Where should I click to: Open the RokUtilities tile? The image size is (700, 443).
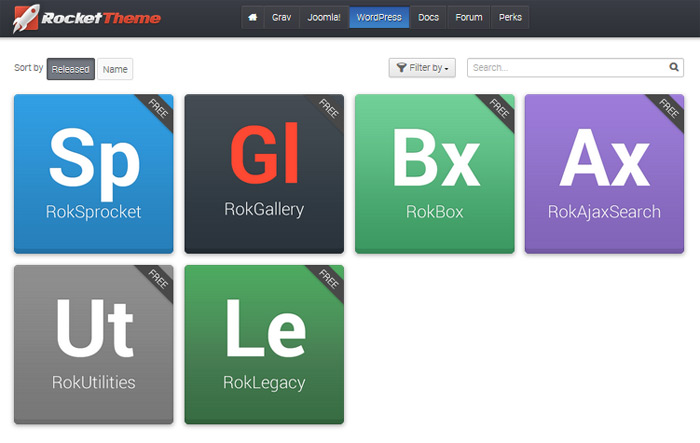pyautogui.click(x=94, y=344)
